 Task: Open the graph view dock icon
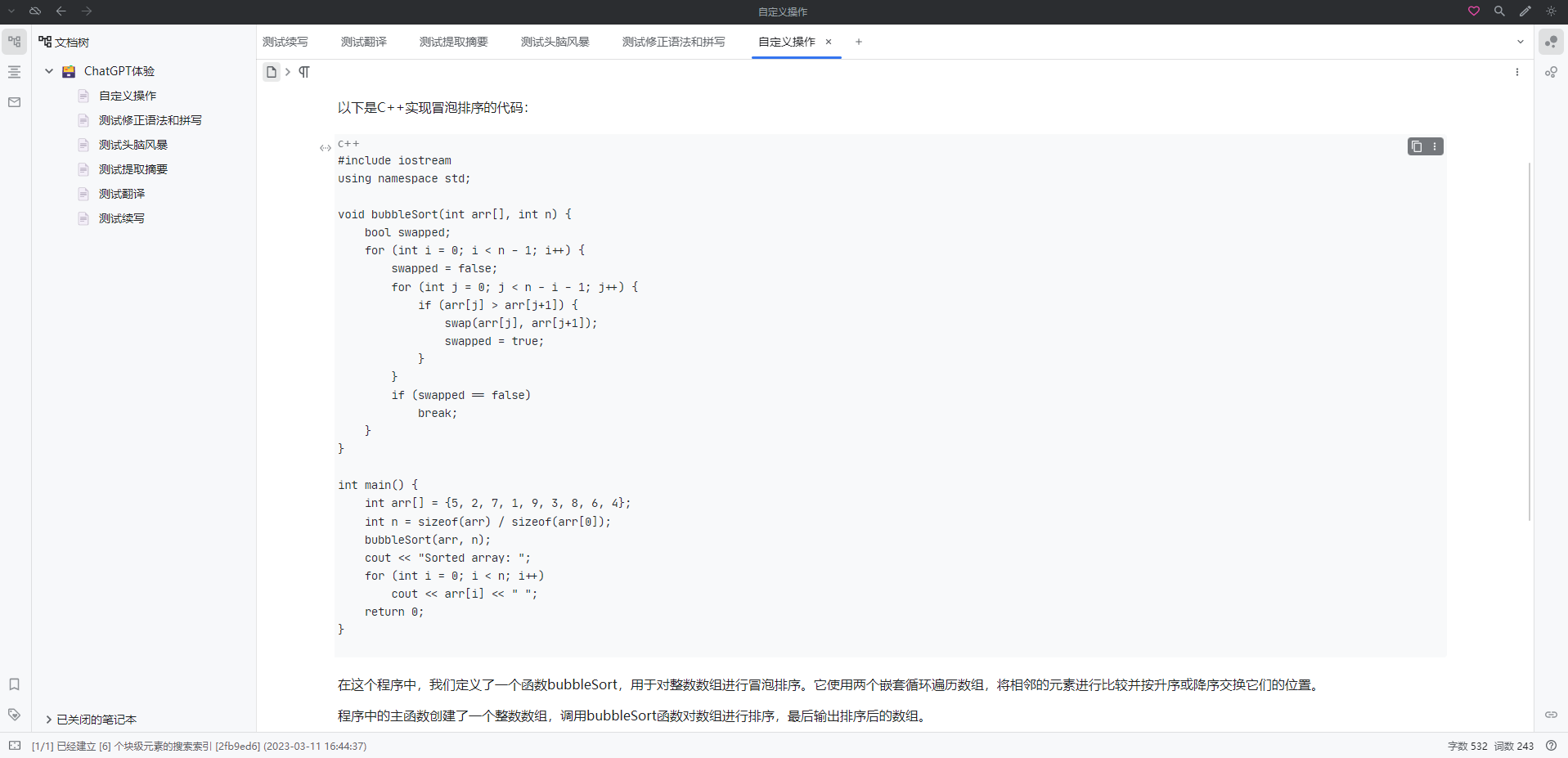click(1551, 42)
